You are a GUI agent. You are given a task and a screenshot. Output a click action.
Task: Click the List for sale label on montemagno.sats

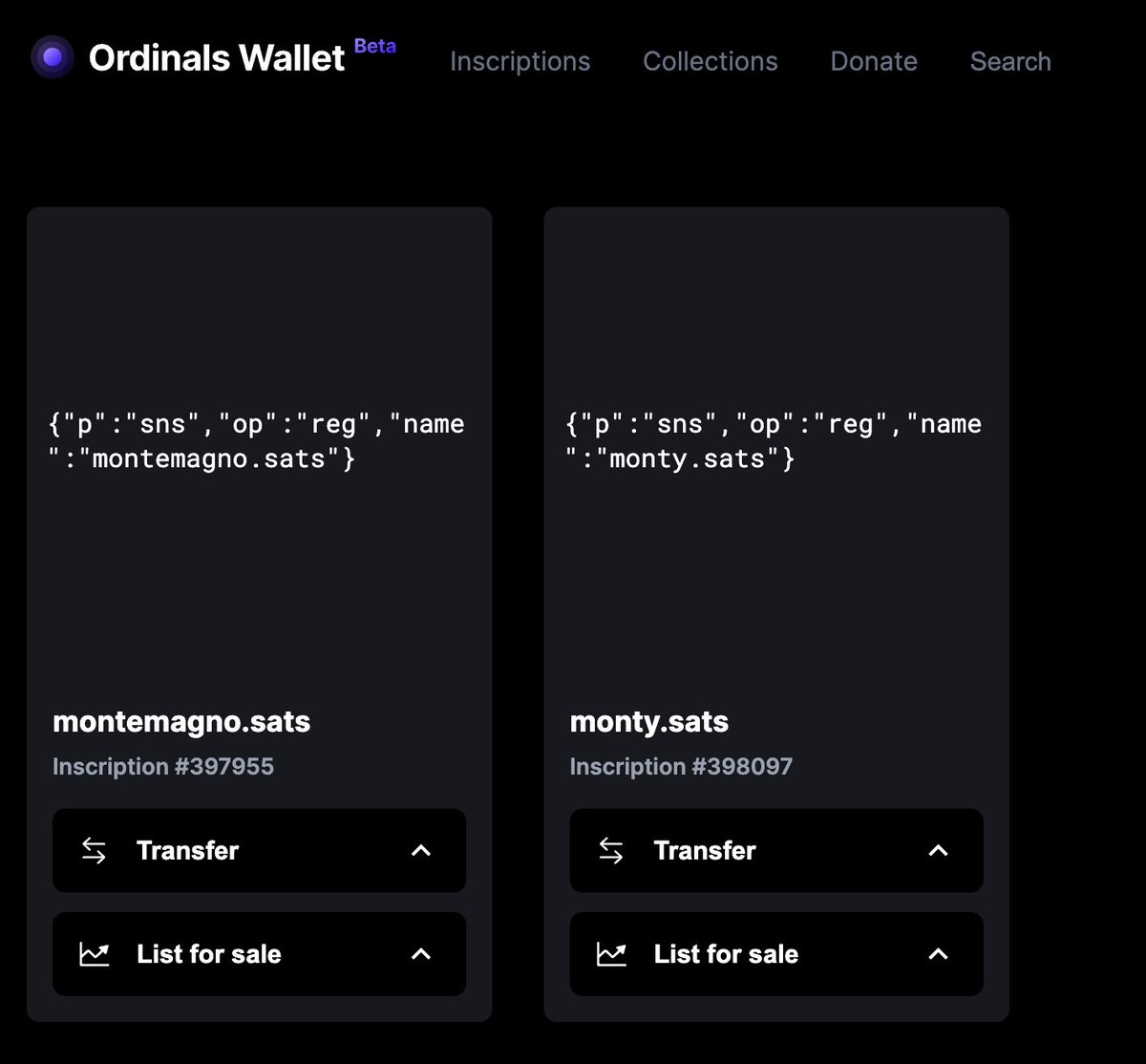click(209, 953)
